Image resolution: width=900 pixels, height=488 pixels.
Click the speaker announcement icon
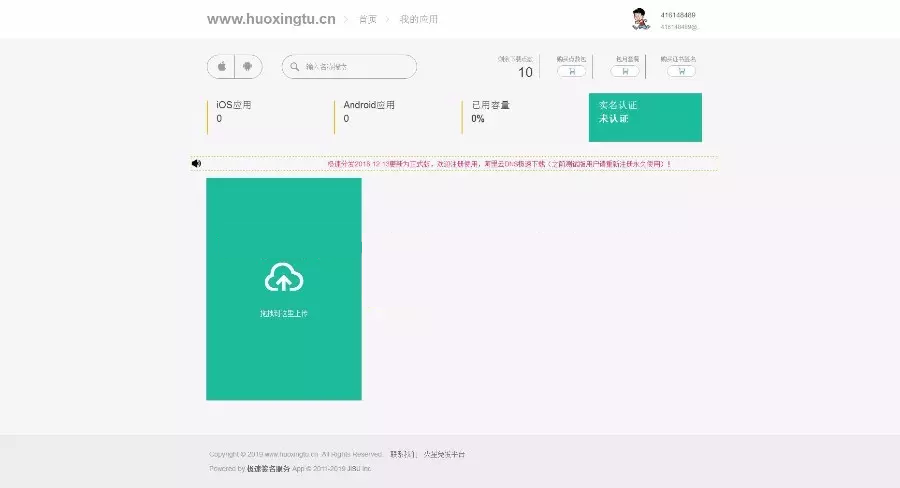click(x=196, y=164)
